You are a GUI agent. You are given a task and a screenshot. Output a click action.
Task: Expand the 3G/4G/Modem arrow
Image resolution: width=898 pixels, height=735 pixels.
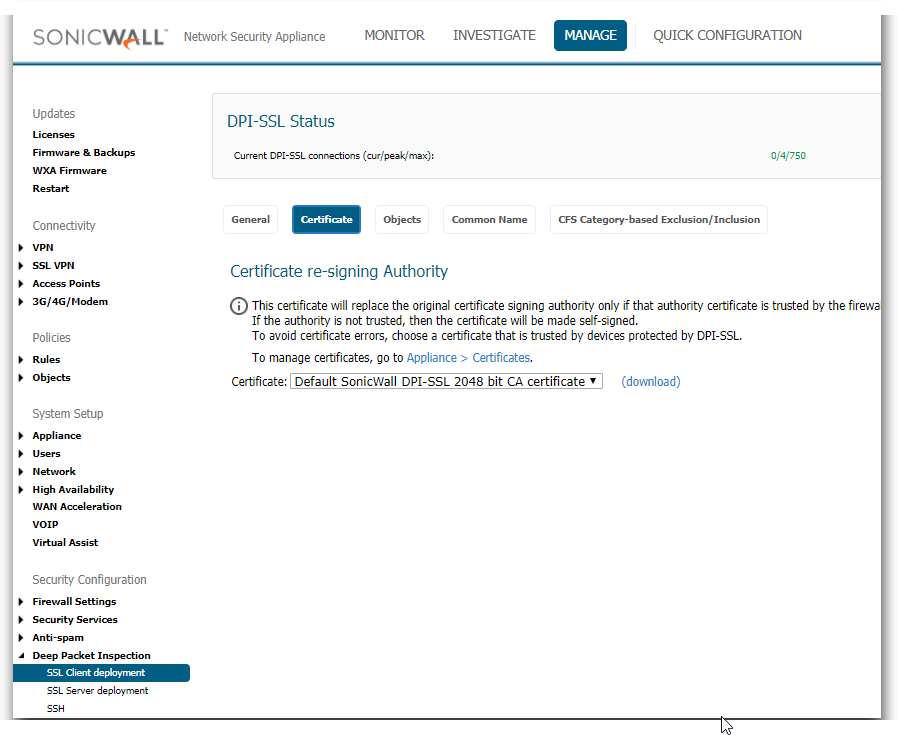pos(21,302)
